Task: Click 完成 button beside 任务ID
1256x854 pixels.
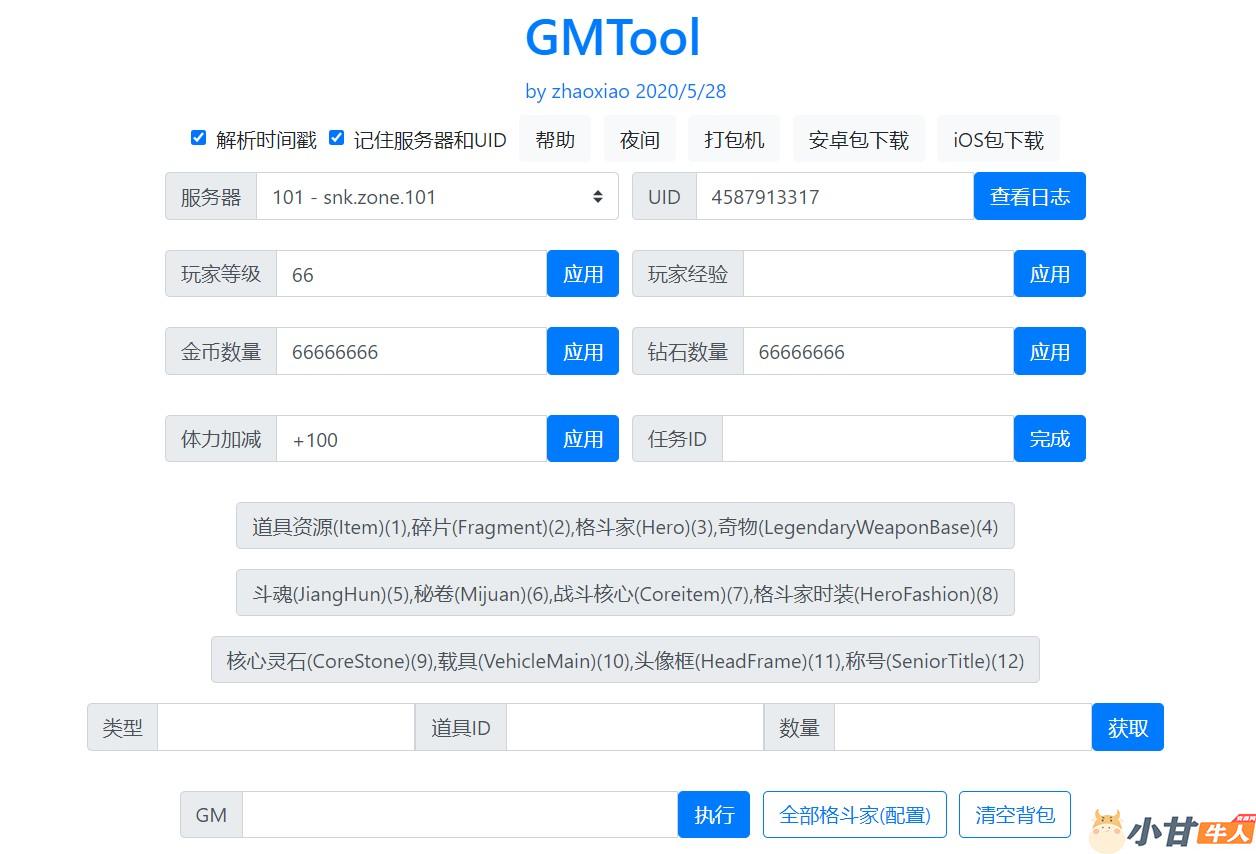Action: pos(1049,439)
